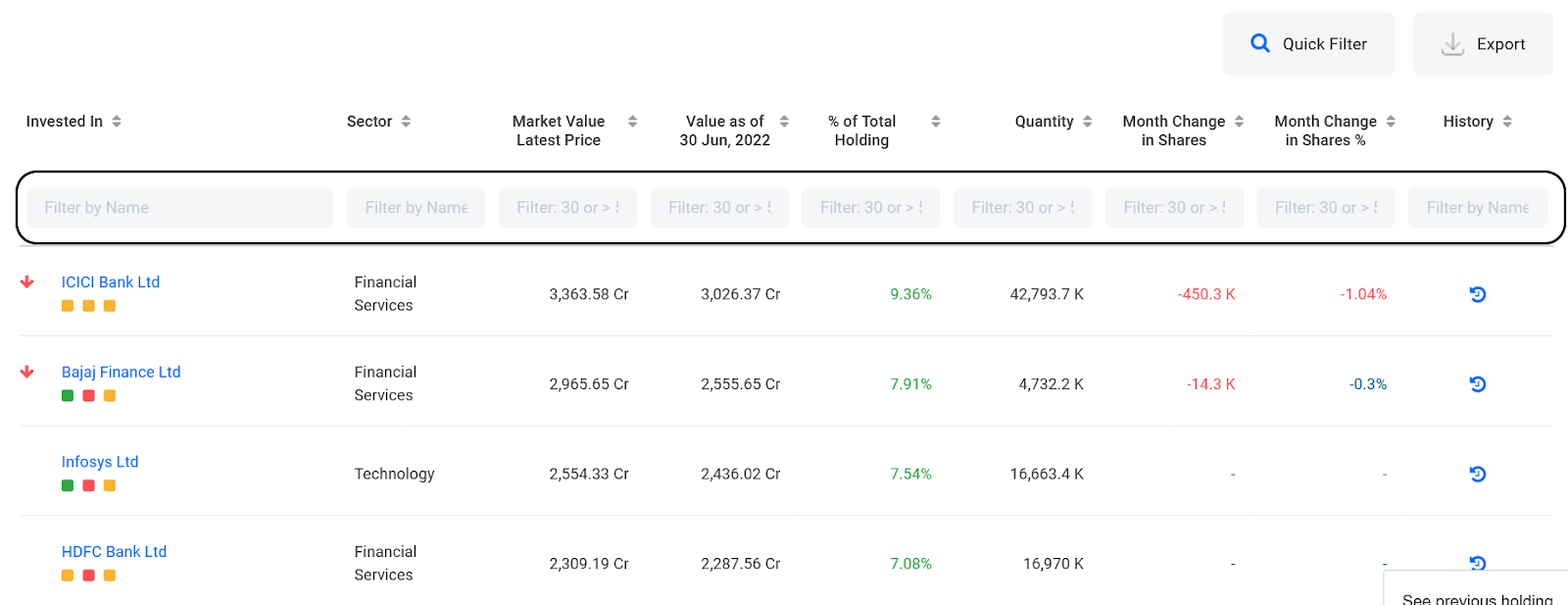
Task: Focus the Month Change in Shares % filter
Action: click(1326, 208)
